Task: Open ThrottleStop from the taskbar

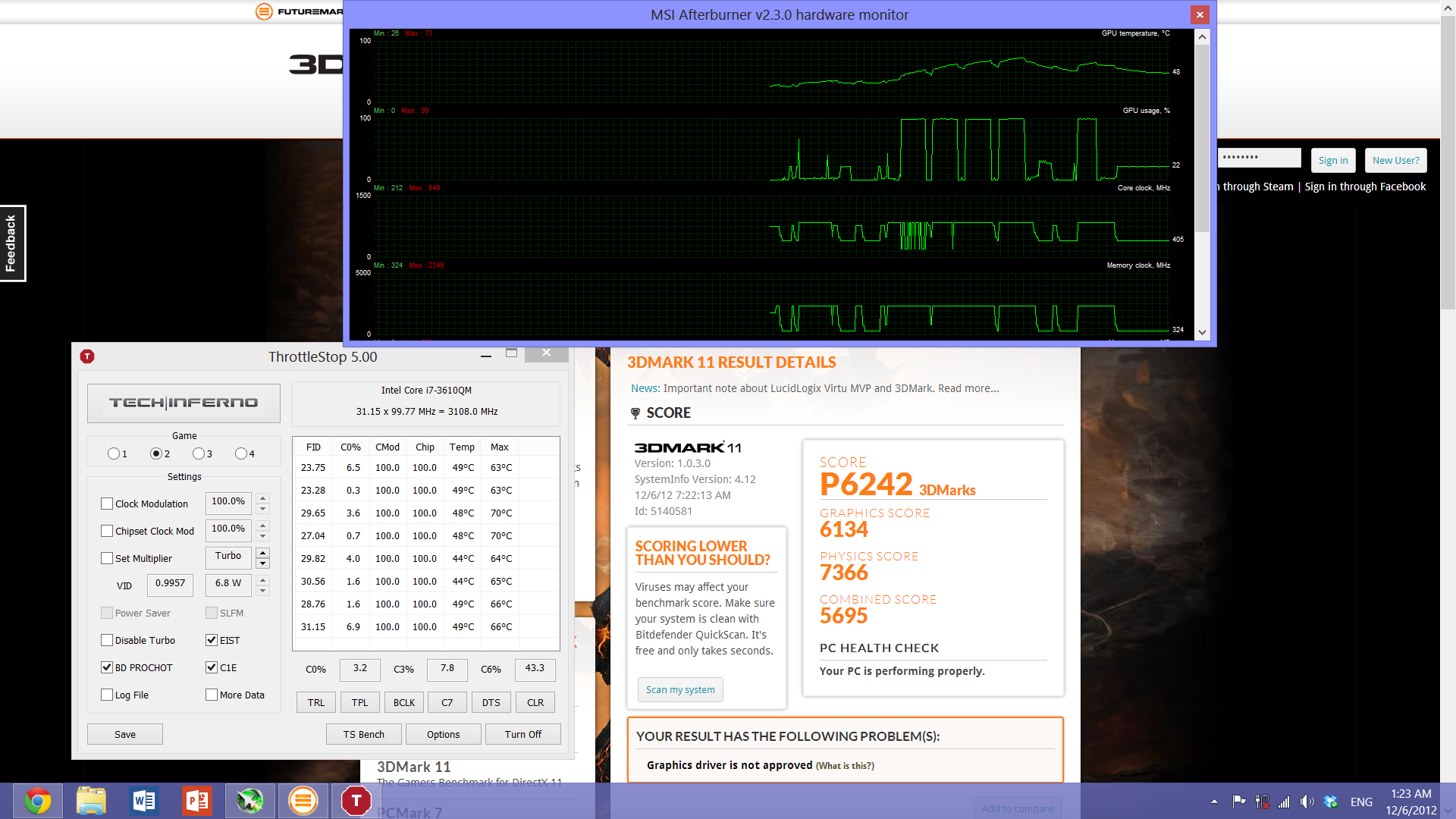Action: 356,801
